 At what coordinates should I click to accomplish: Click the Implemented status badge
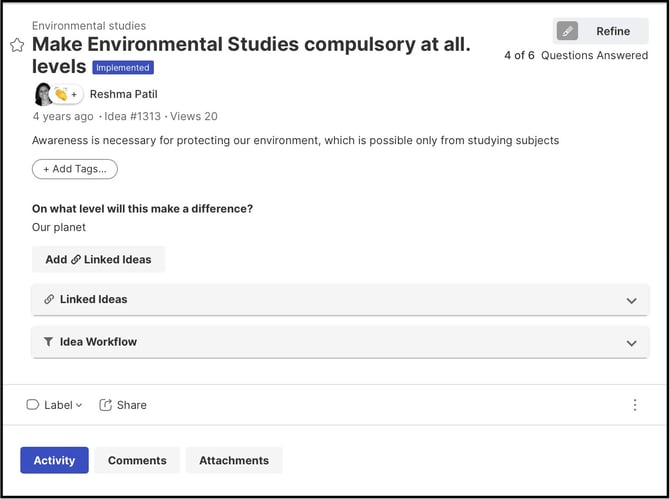[x=123, y=68]
